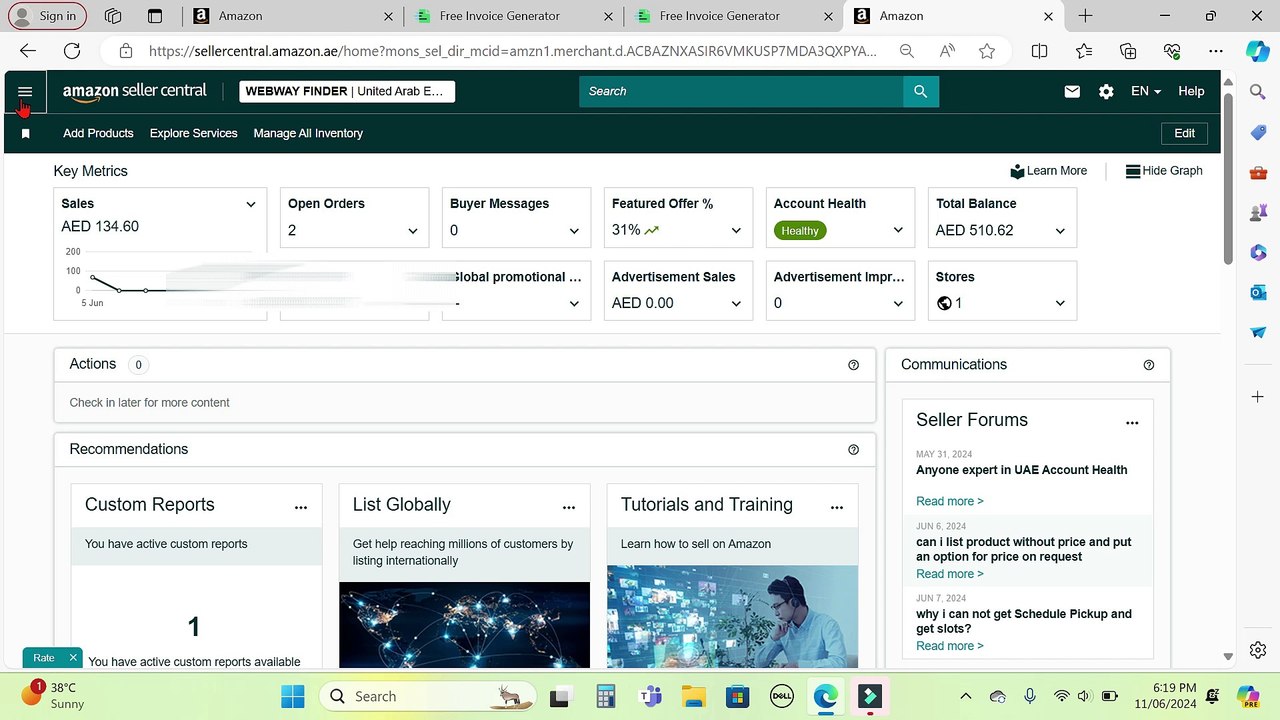
Task: Open the Tutorials and Training options menu
Action: [837, 507]
